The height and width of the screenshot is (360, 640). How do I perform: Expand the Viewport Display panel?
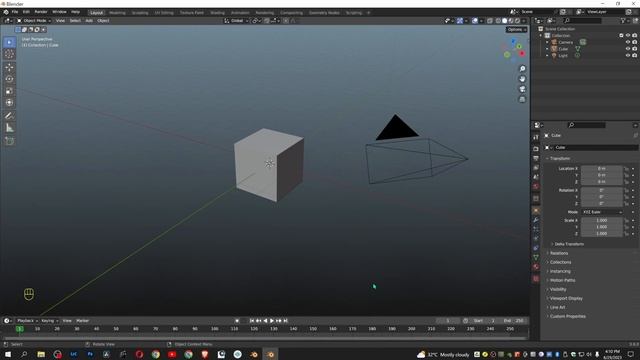pyautogui.click(x=565, y=298)
